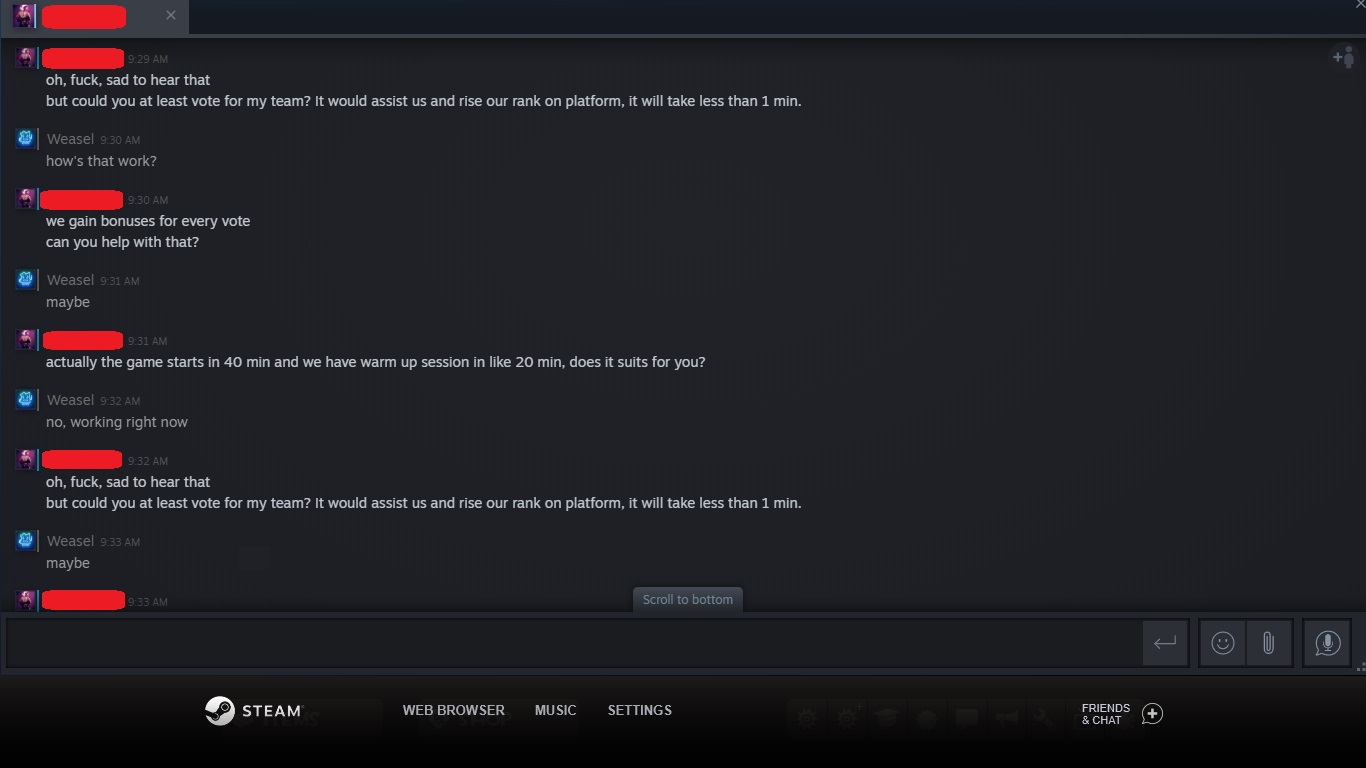The height and width of the screenshot is (768, 1366).
Task: Start voice chat with the microphone button
Action: (x=1327, y=643)
